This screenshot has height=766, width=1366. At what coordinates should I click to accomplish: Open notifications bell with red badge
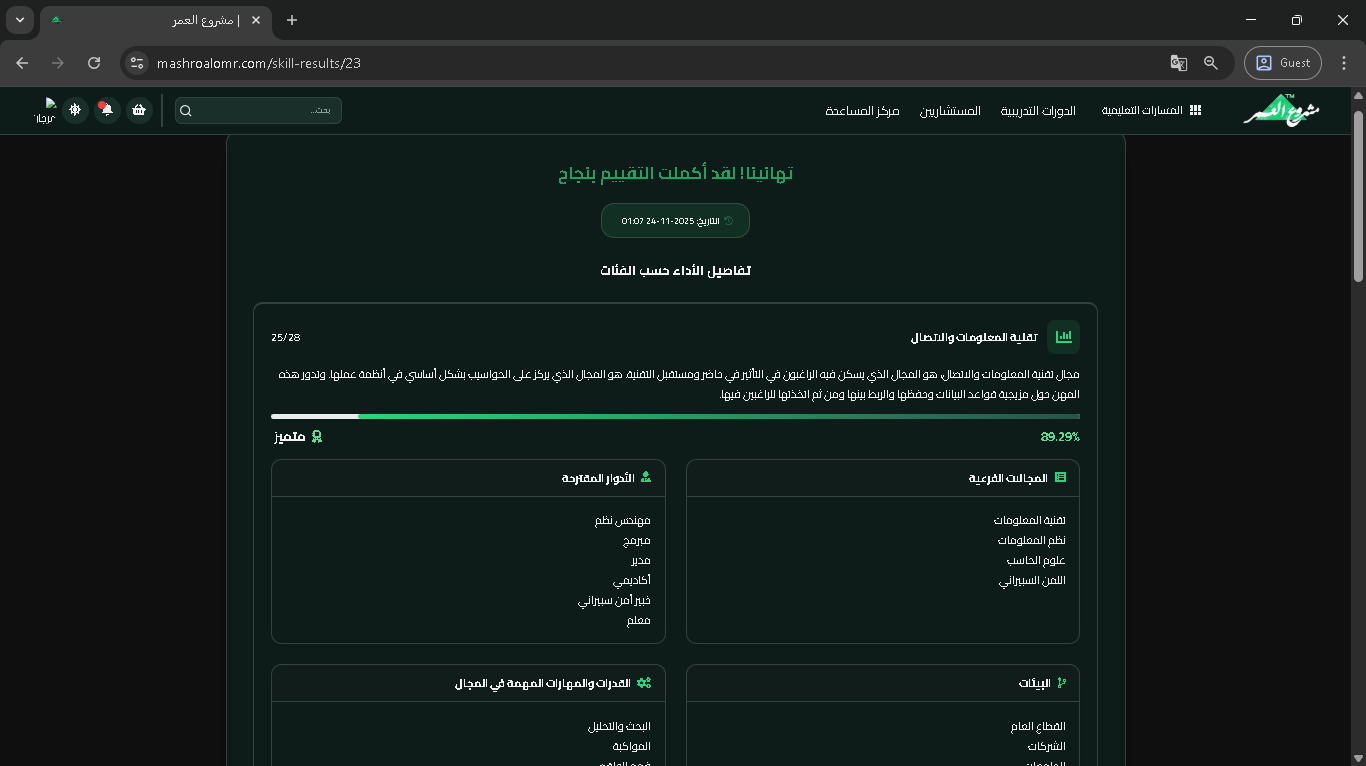[x=107, y=110]
